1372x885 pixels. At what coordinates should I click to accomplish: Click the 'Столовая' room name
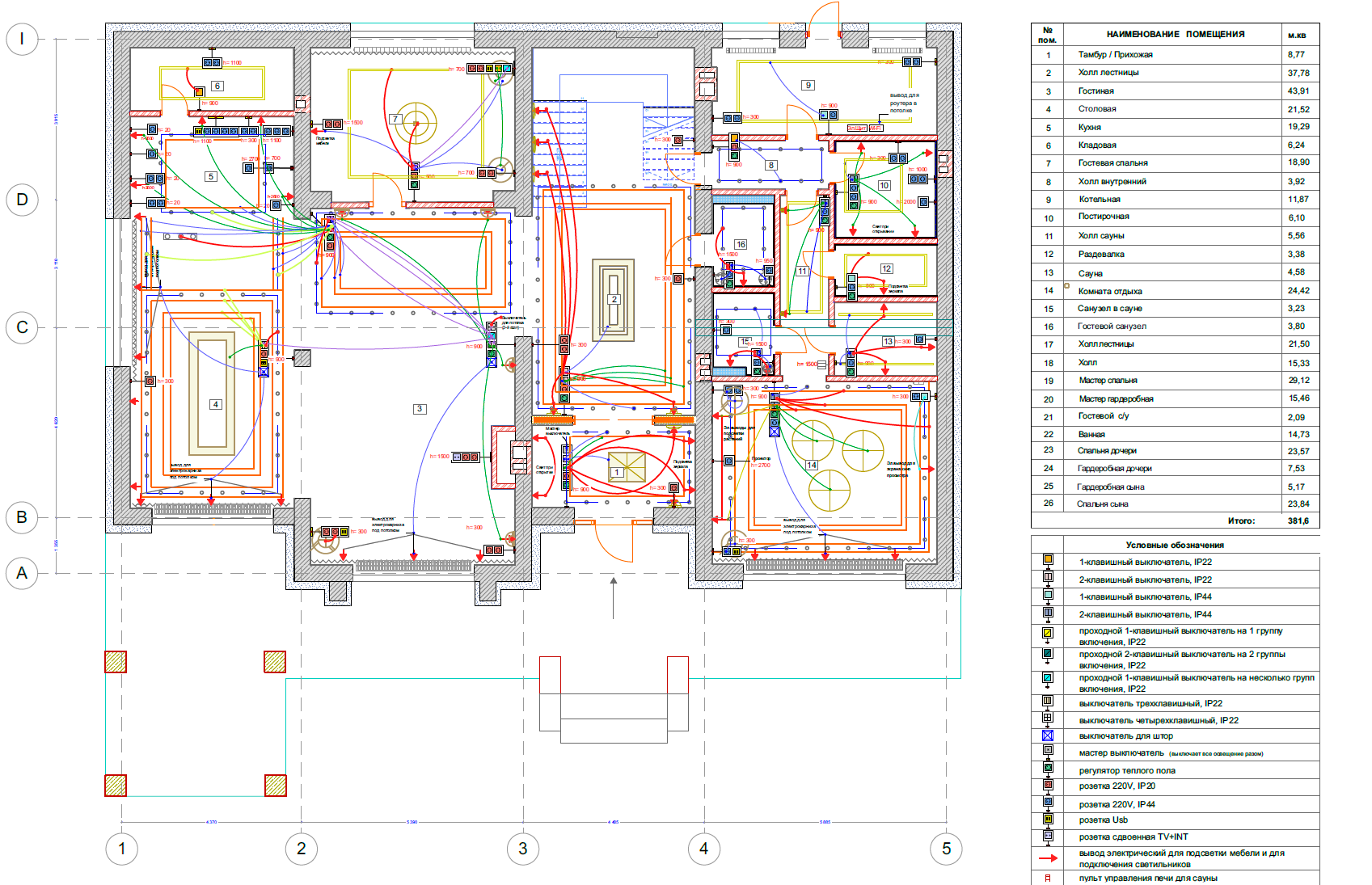tap(1097, 109)
